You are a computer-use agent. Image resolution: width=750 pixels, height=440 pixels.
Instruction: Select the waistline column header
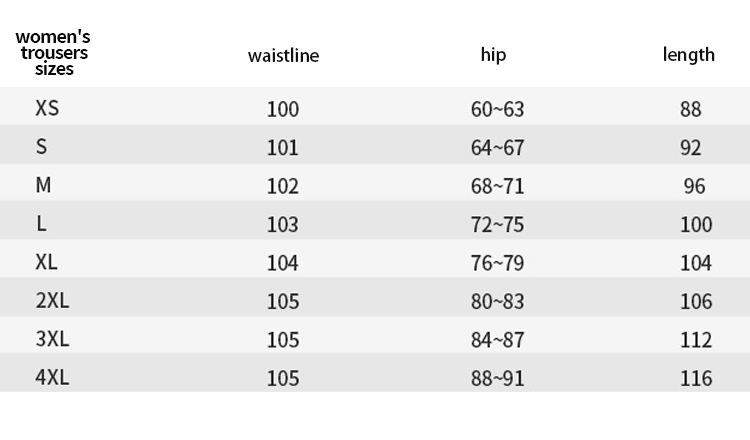283,55
